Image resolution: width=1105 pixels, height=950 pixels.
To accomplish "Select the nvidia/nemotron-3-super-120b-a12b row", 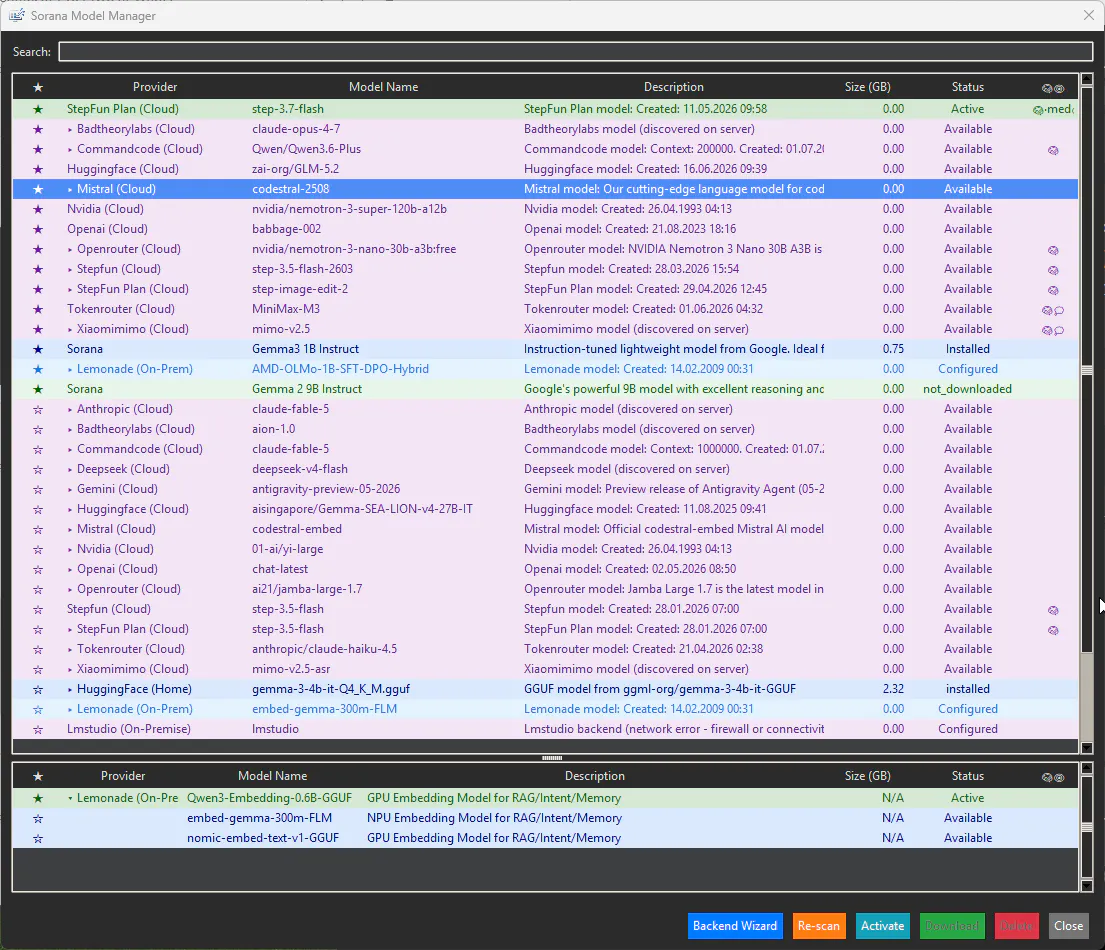I will [x=545, y=209].
